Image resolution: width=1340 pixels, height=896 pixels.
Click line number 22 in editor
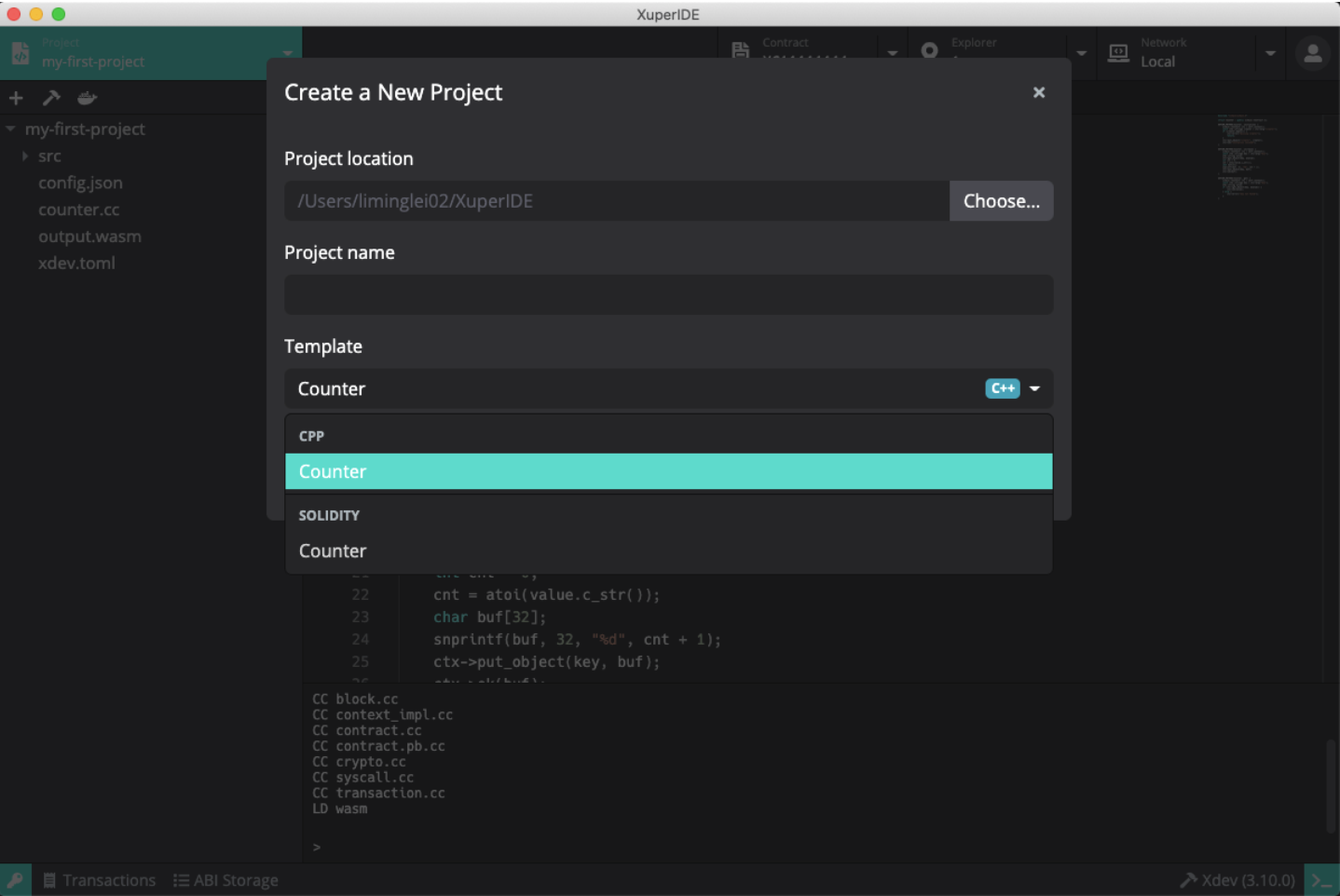360,594
